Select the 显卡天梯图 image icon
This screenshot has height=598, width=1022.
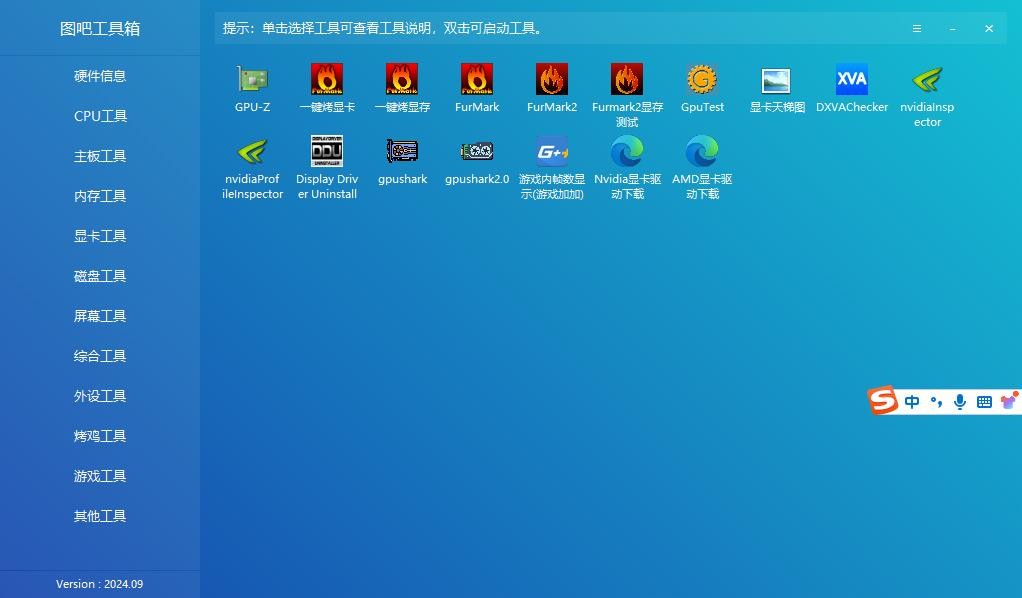coord(776,81)
